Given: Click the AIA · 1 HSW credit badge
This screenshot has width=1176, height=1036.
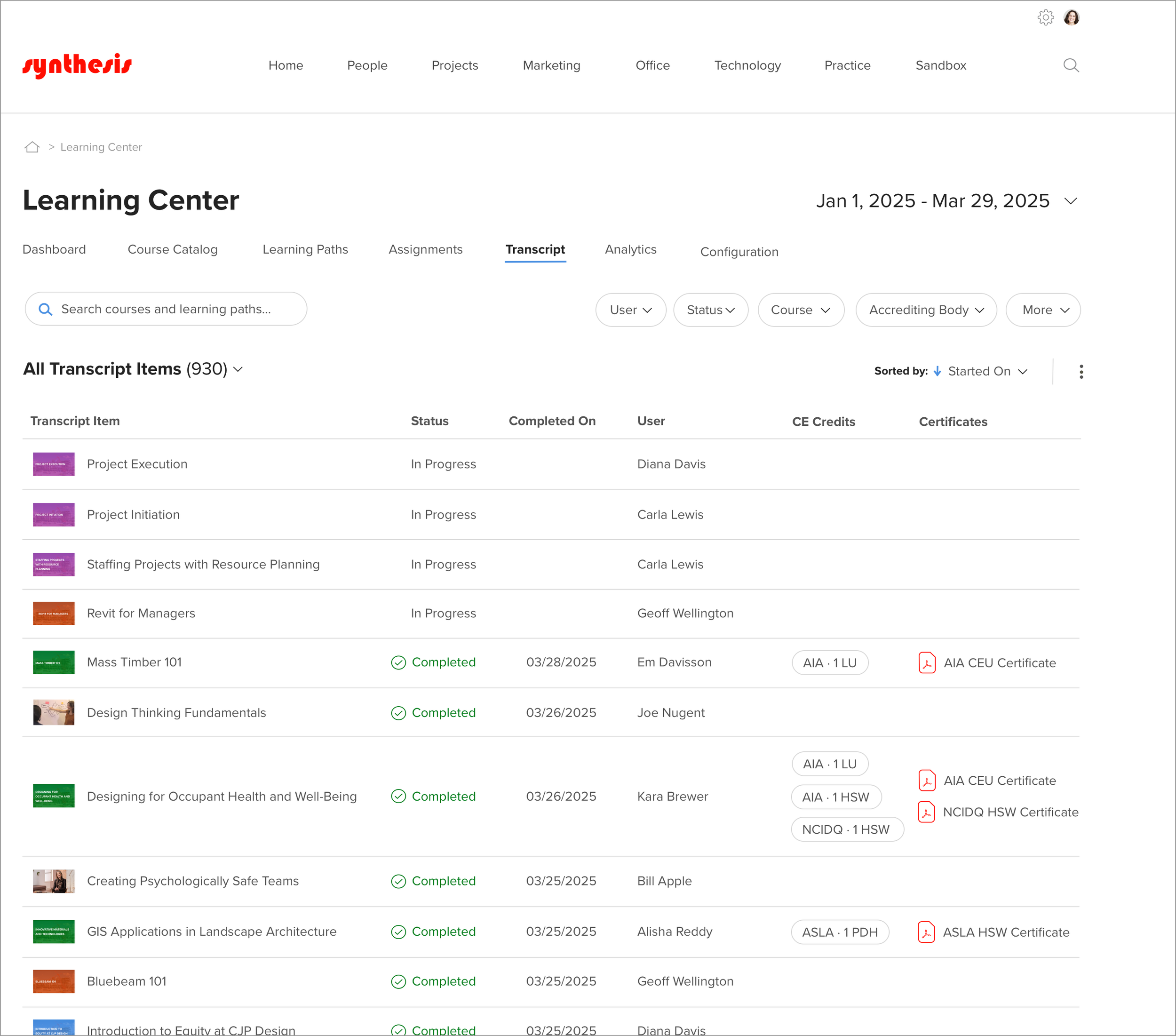Looking at the screenshot, I should pos(835,797).
